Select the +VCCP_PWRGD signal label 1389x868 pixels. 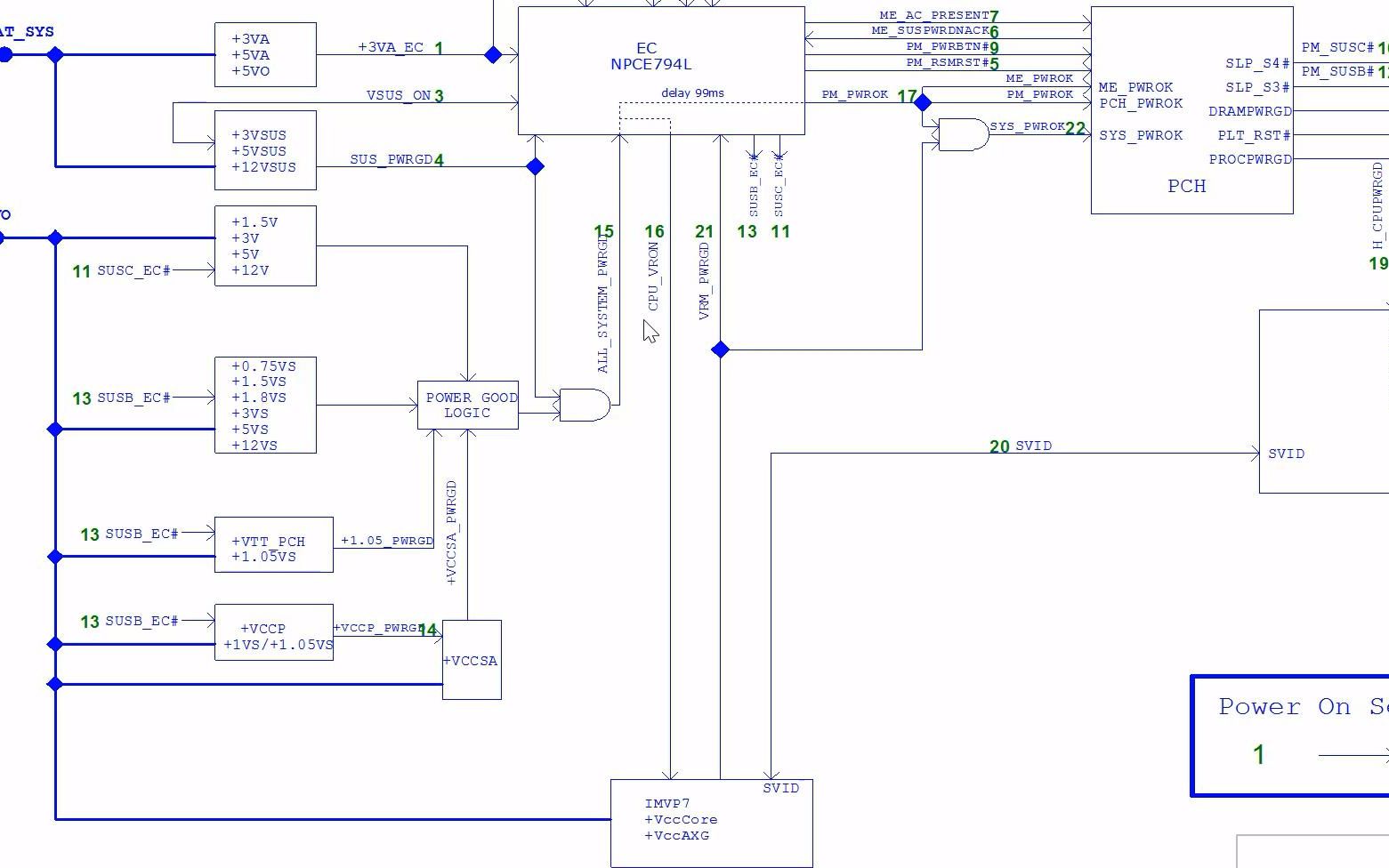pyautogui.click(x=378, y=628)
